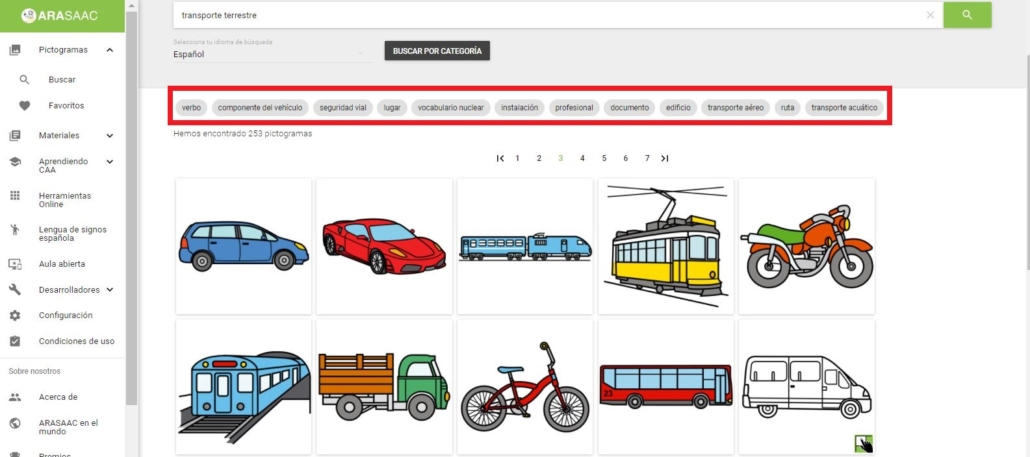The width and height of the screenshot is (1030, 457).
Task: Open Aula abierta menu item
Action: coord(62,264)
